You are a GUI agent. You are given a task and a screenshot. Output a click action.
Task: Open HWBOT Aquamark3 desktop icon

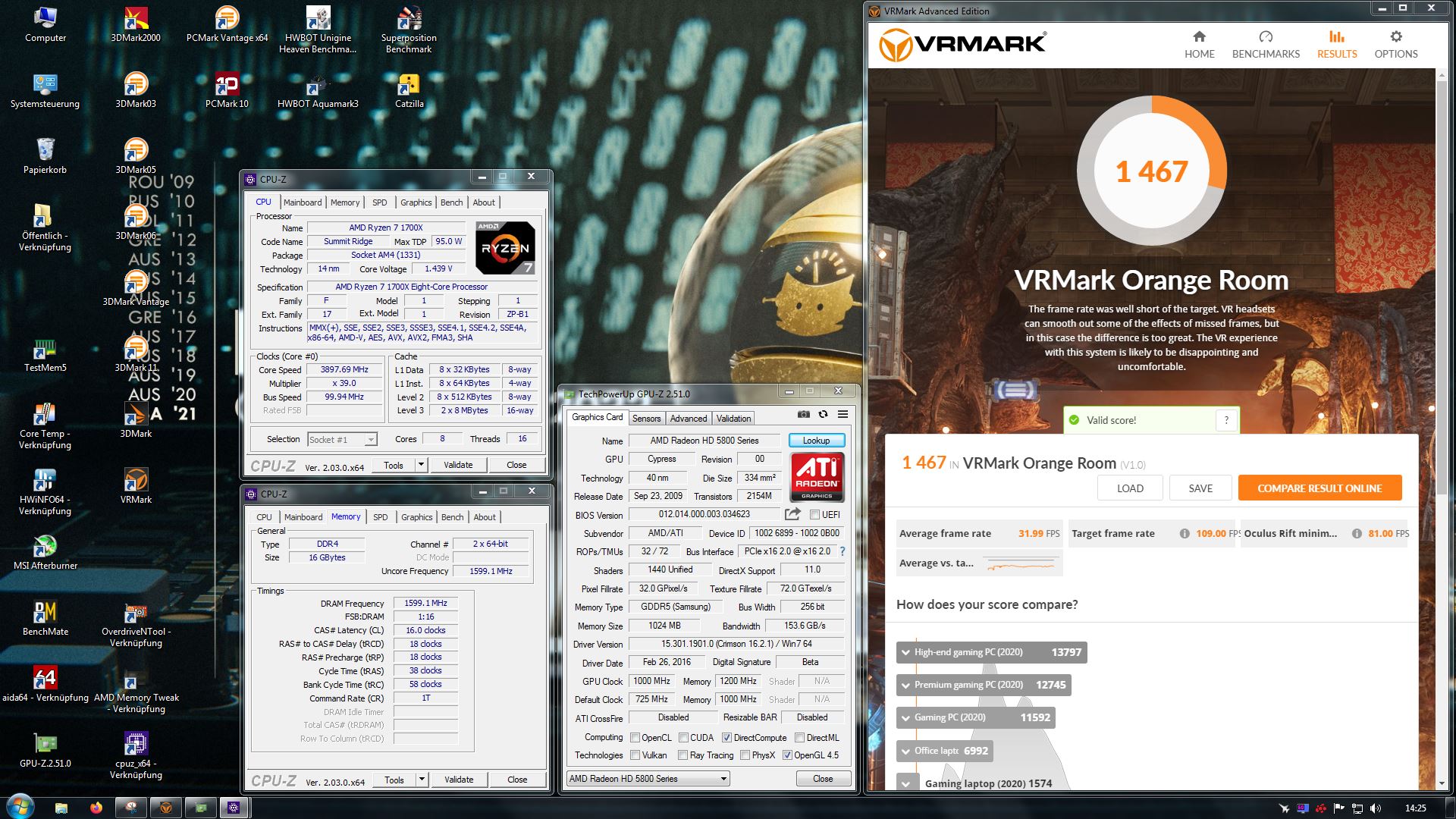pyautogui.click(x=318, y=91)
